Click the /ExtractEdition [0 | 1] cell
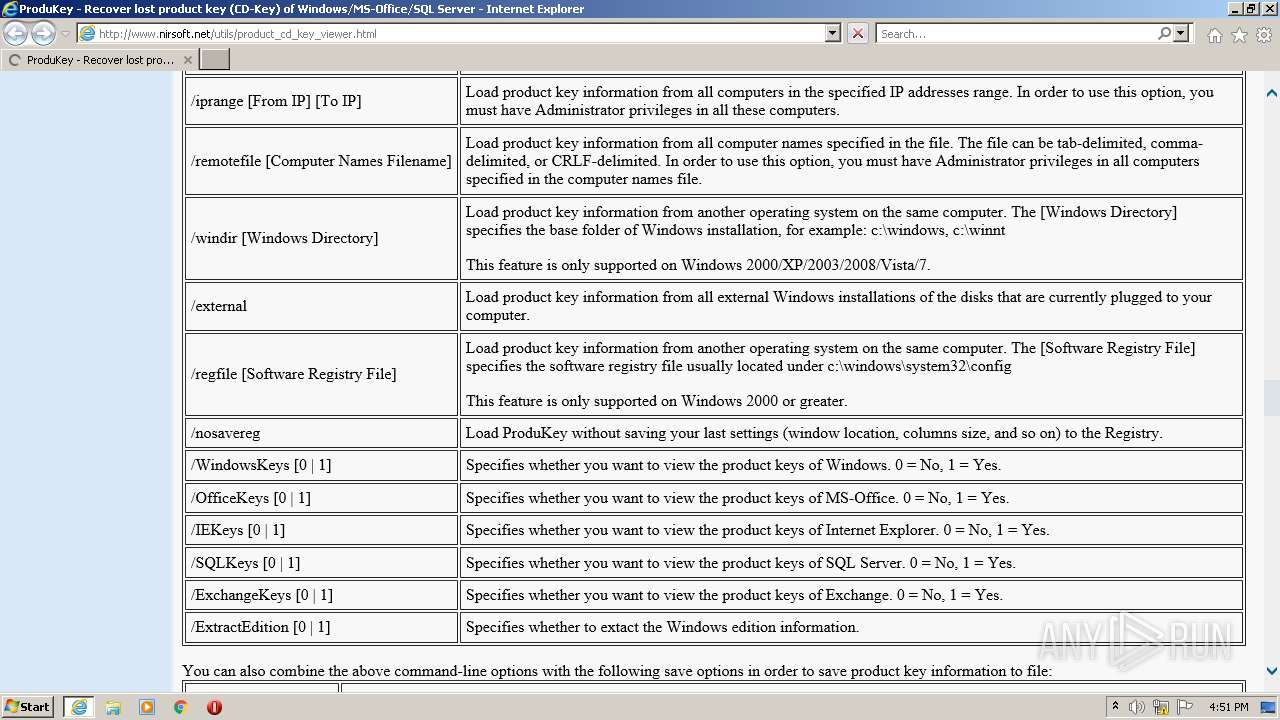The height and width of the screenshot is (720, 1280). pyautogui.click(x=321, y=627)
